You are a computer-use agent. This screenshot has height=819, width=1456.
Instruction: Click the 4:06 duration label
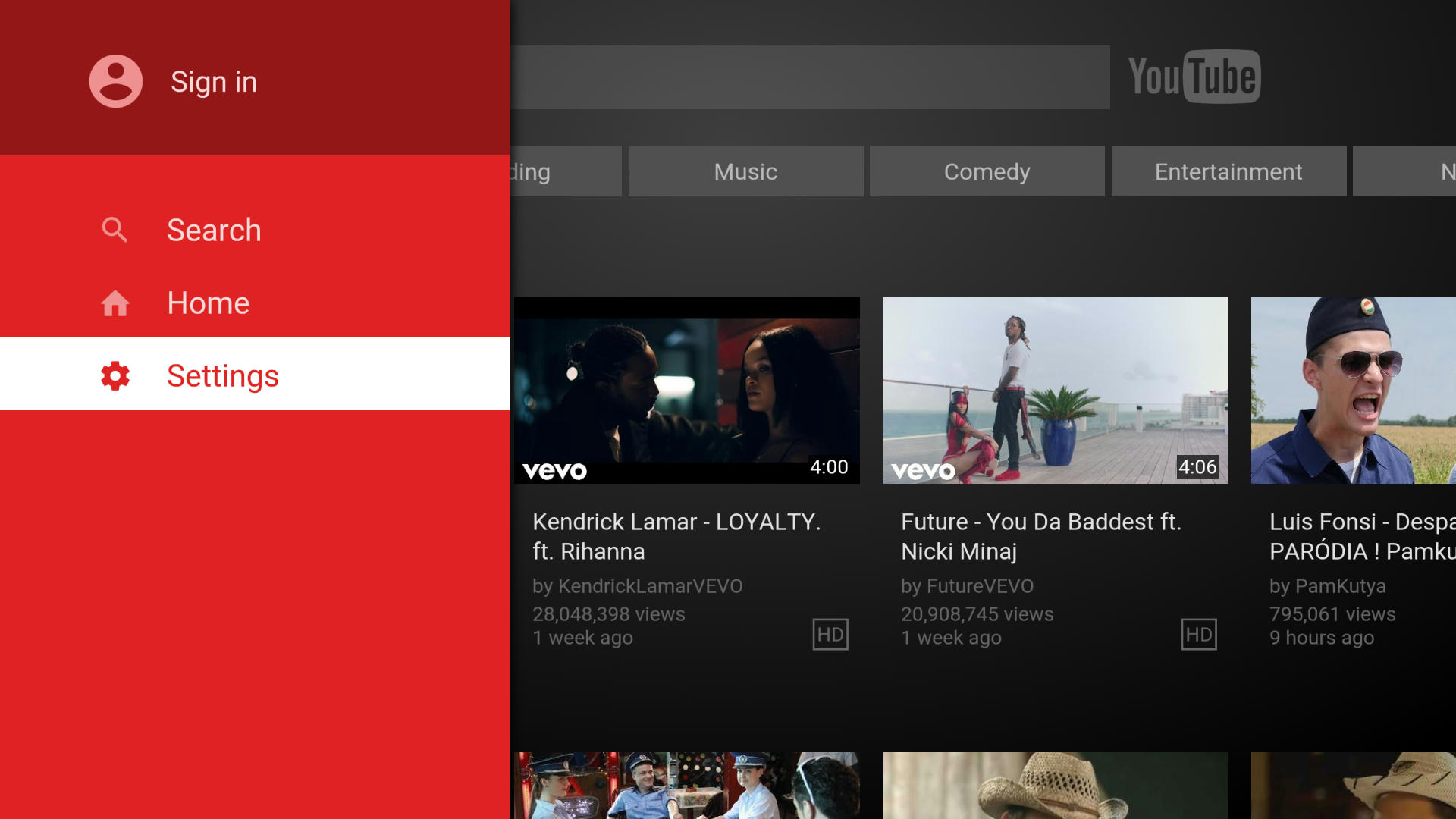pyautogui.click(x=1197, y=467)
